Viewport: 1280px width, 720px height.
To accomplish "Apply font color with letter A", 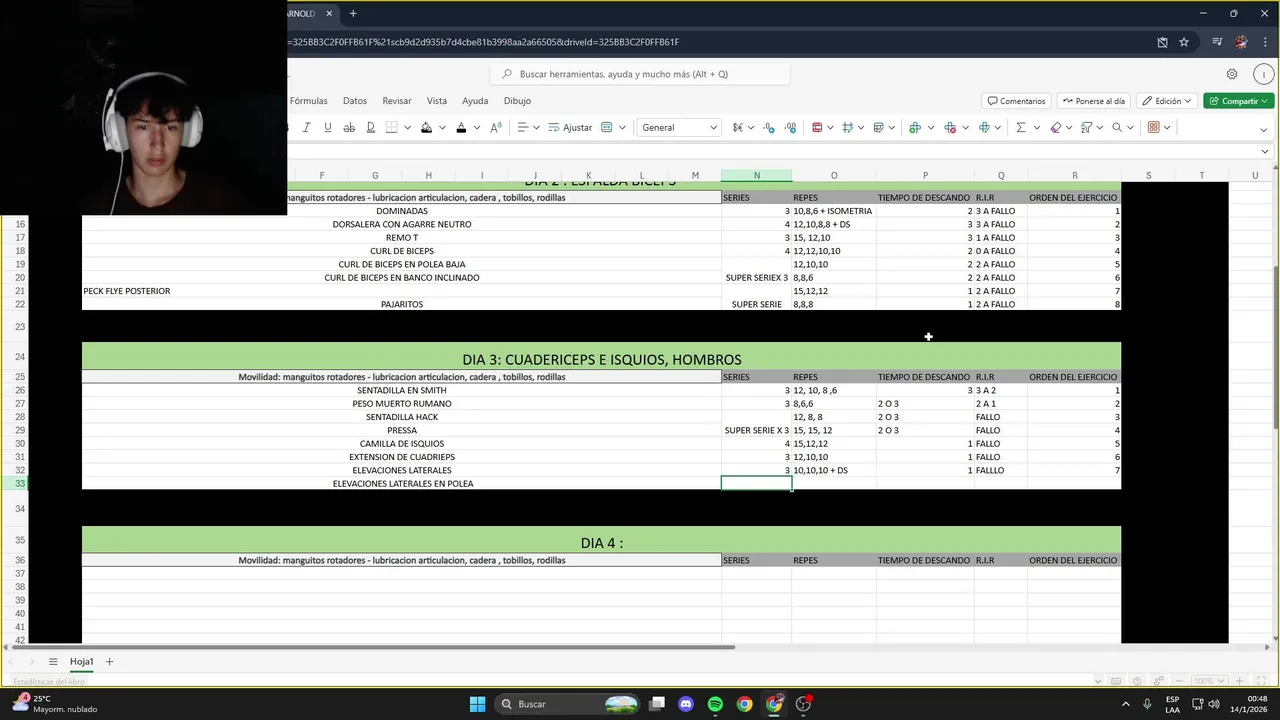I will [461, 128].
